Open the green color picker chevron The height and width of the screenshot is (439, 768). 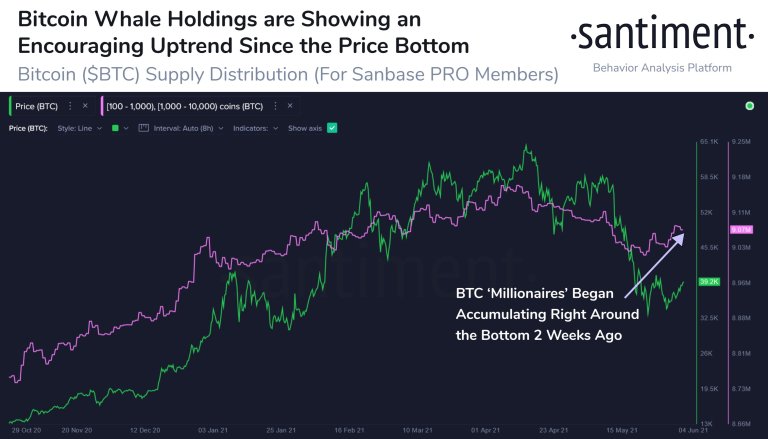(126, 128)
